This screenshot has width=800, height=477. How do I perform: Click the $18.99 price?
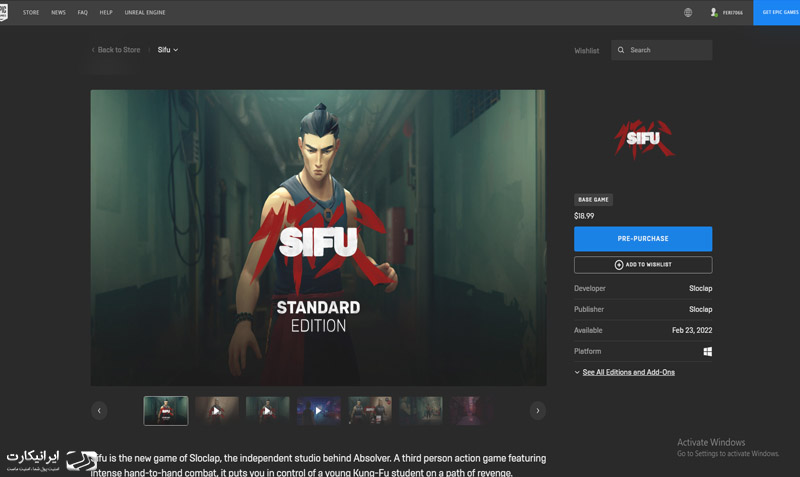point(584,216)
